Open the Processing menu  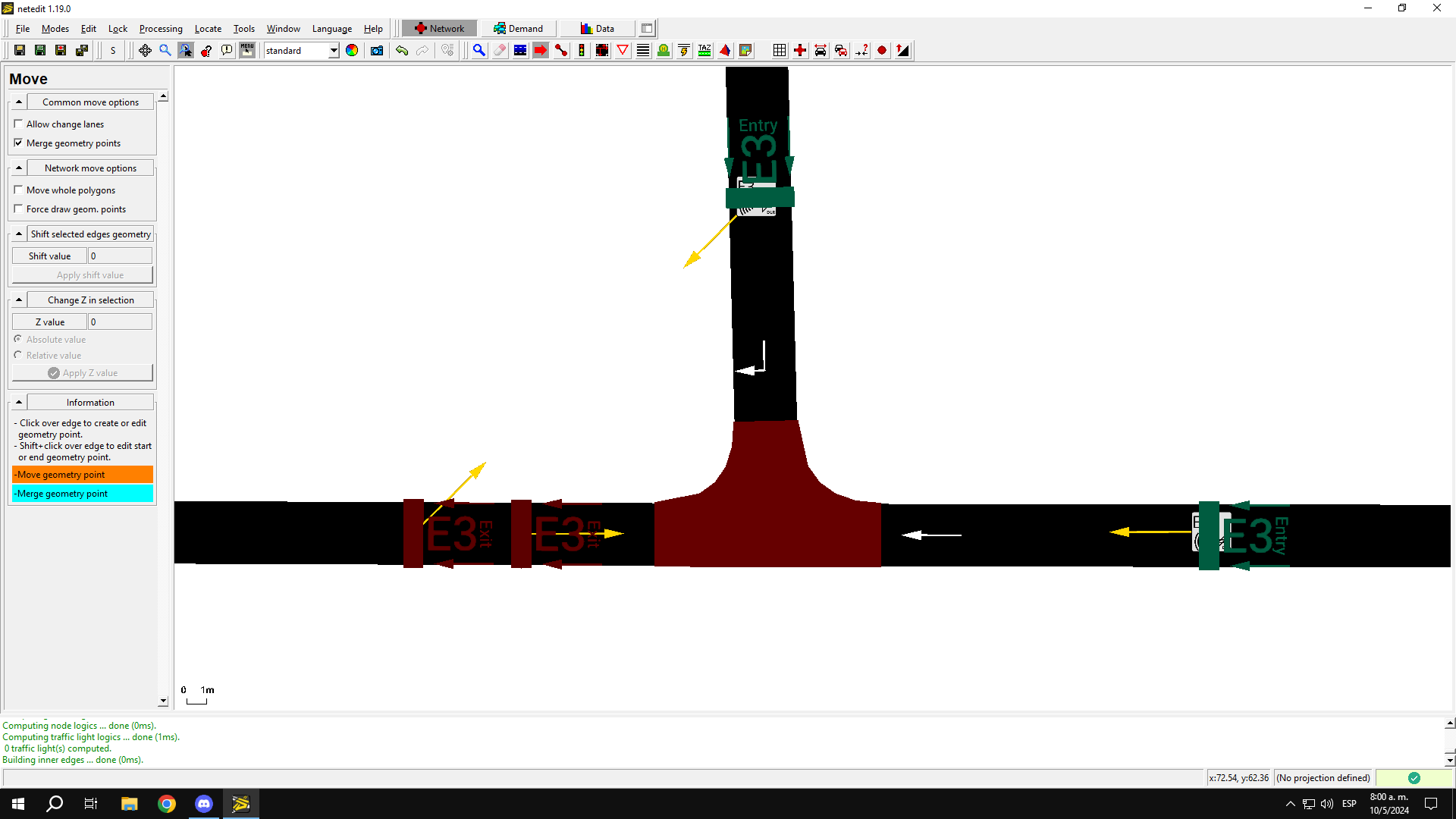161,29
